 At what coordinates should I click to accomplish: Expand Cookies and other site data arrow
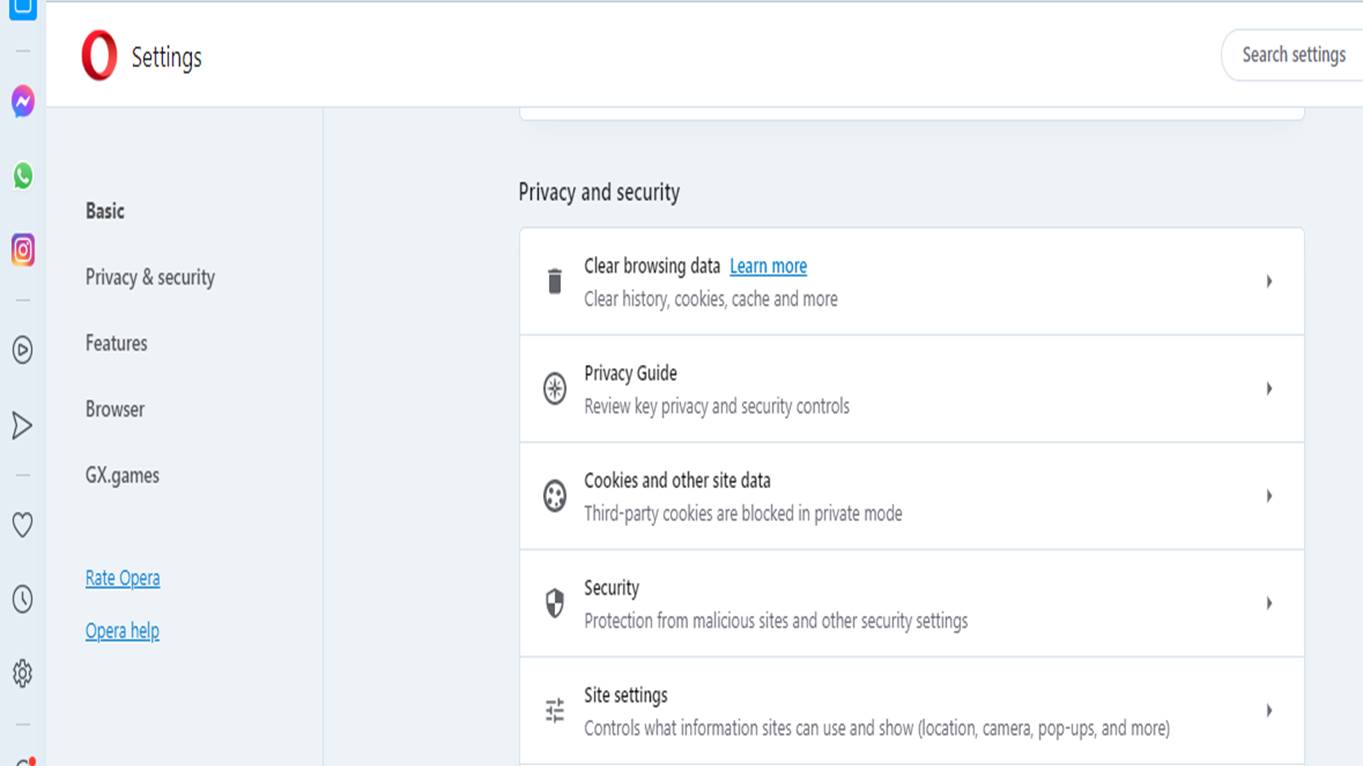coord(1268,496)
